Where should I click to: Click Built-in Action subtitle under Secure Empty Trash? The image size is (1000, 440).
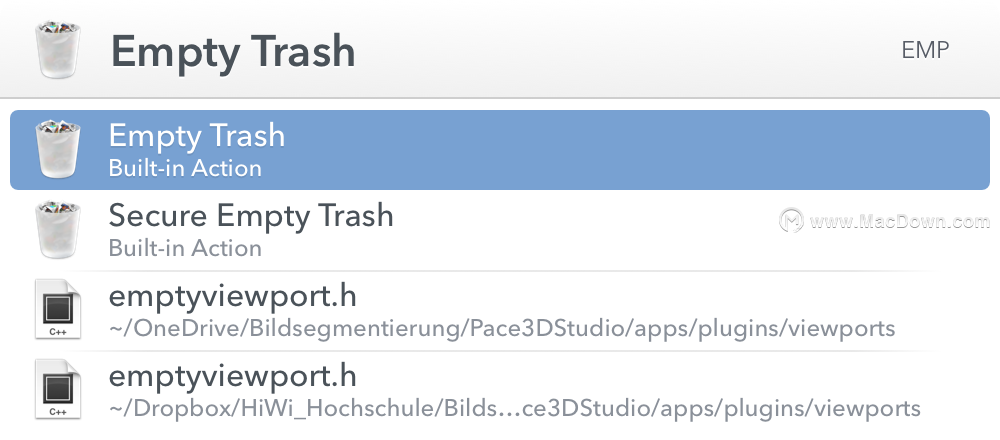point(185,248)
